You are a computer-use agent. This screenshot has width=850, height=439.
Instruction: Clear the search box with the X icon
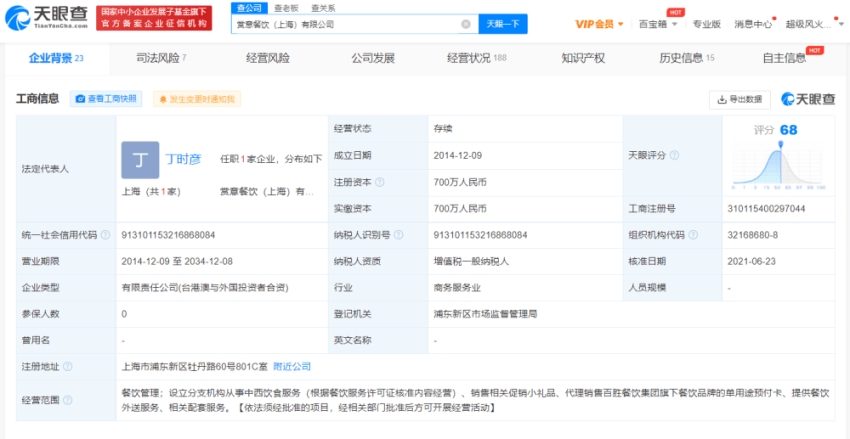pos(466,23)
